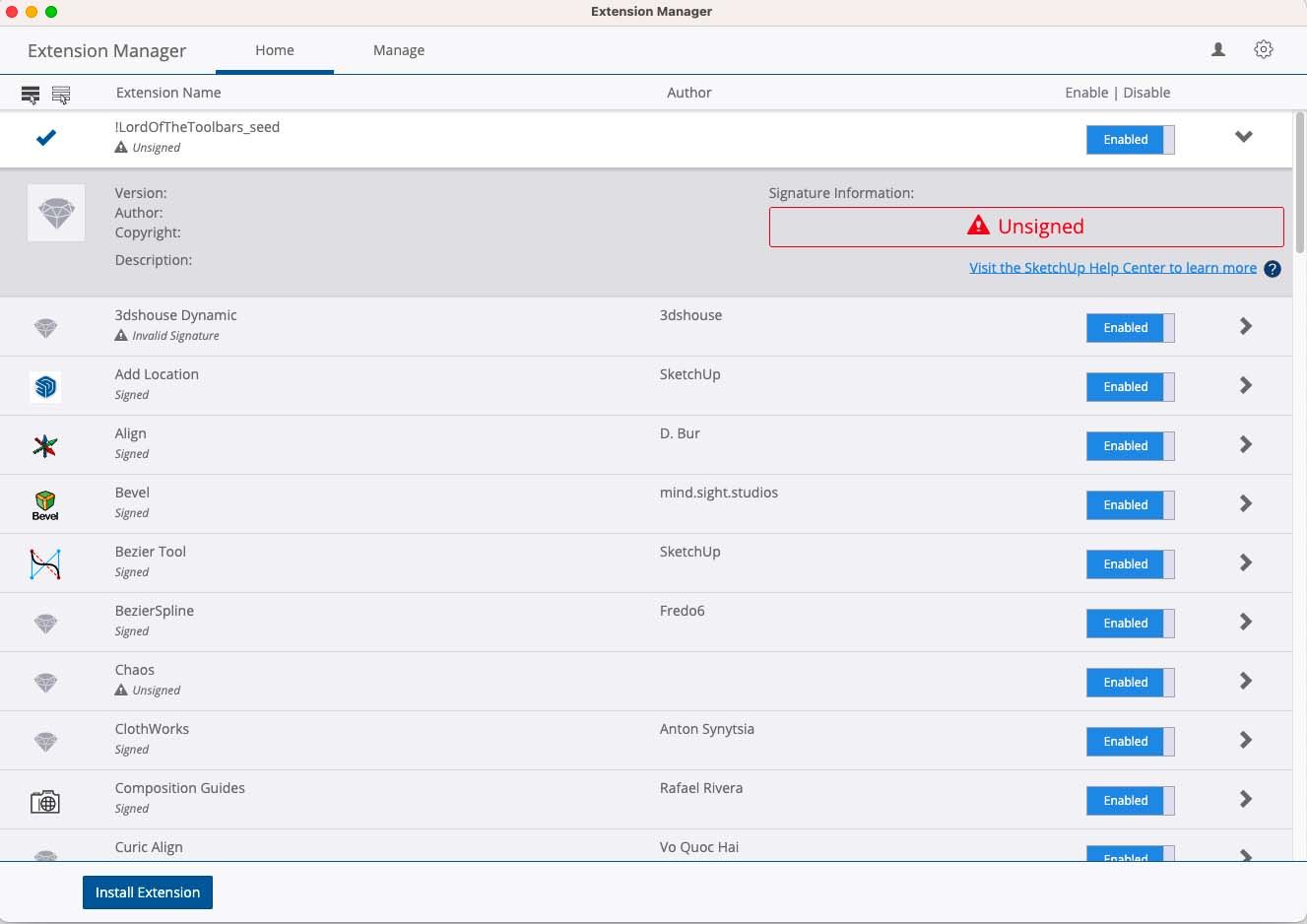The width and height of the screenshot is (1307, 924).
Task: Click the Bezier Tool curve icon
Action: [x=45, y=563]
